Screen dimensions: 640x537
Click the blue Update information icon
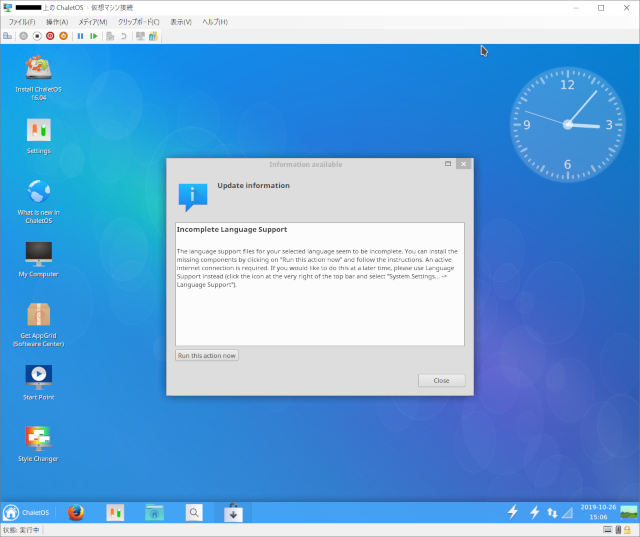(x=193, y=197)
